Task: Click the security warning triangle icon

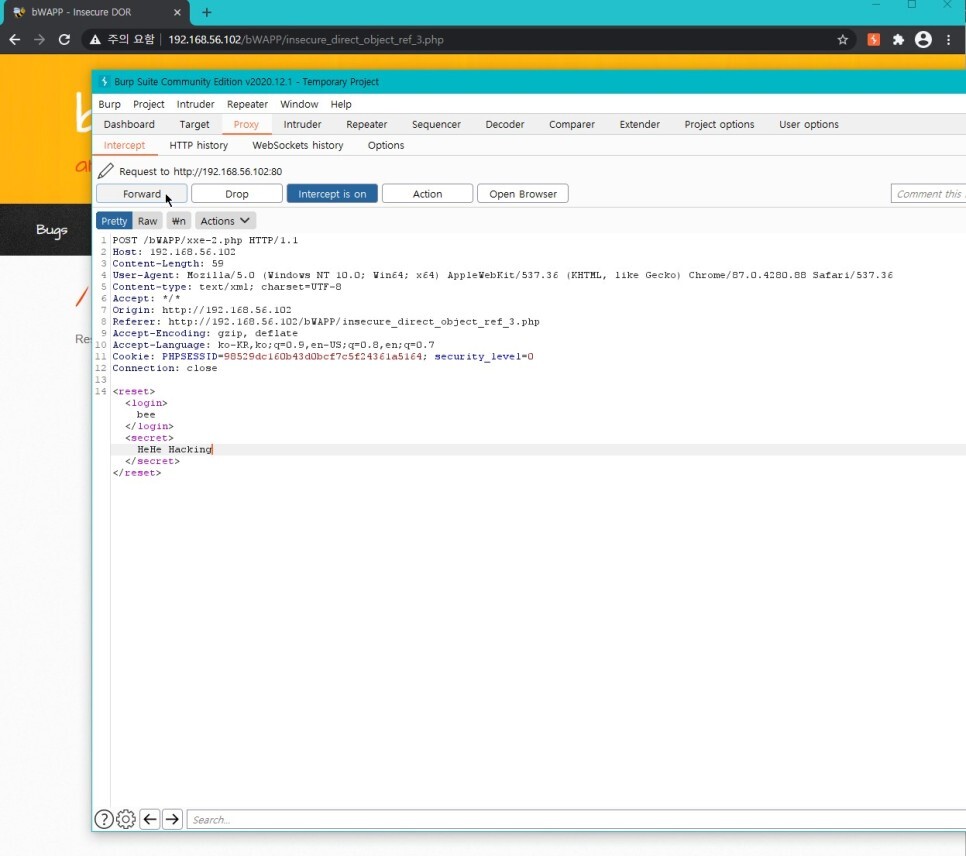Action: pyautogui.click(x=95, y=39)
